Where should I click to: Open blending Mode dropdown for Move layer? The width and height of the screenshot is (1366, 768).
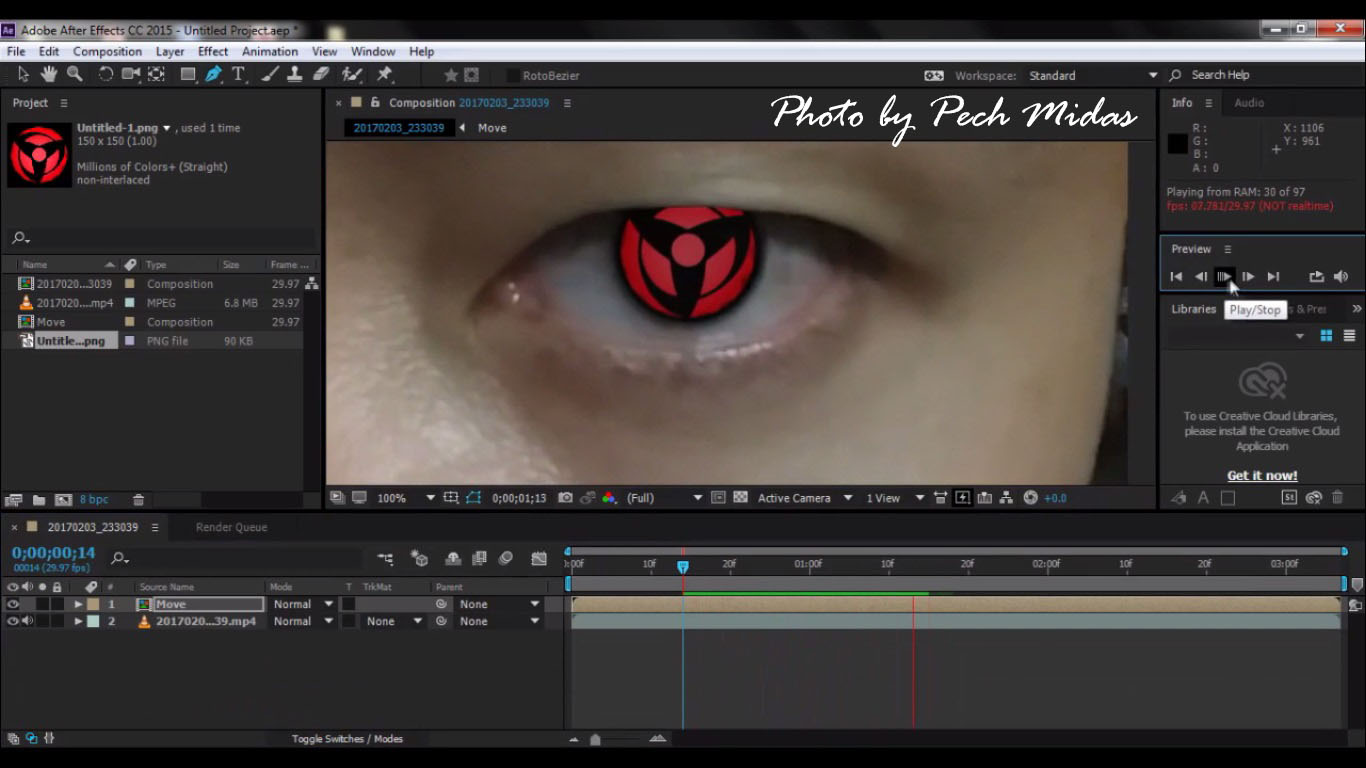303,604
